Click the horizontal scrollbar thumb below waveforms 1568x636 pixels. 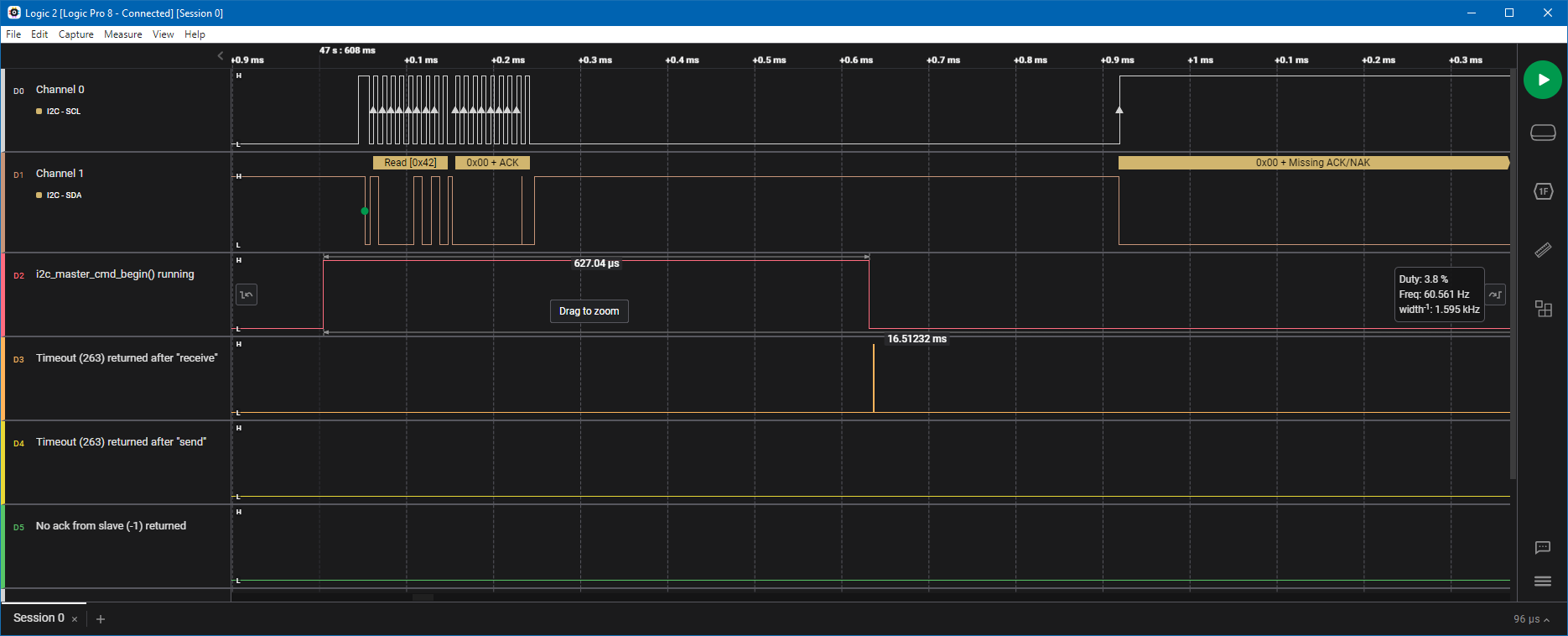[x=423, y=597]
